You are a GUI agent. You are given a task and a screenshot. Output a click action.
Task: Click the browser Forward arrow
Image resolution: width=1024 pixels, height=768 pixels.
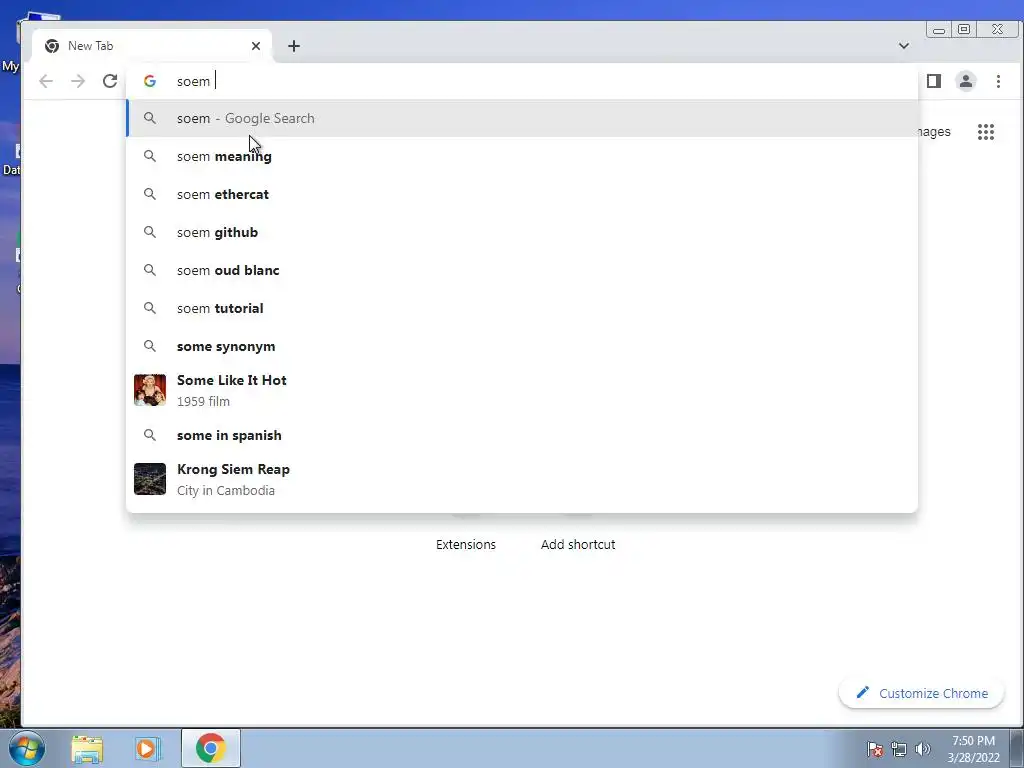tap(78, 81)
